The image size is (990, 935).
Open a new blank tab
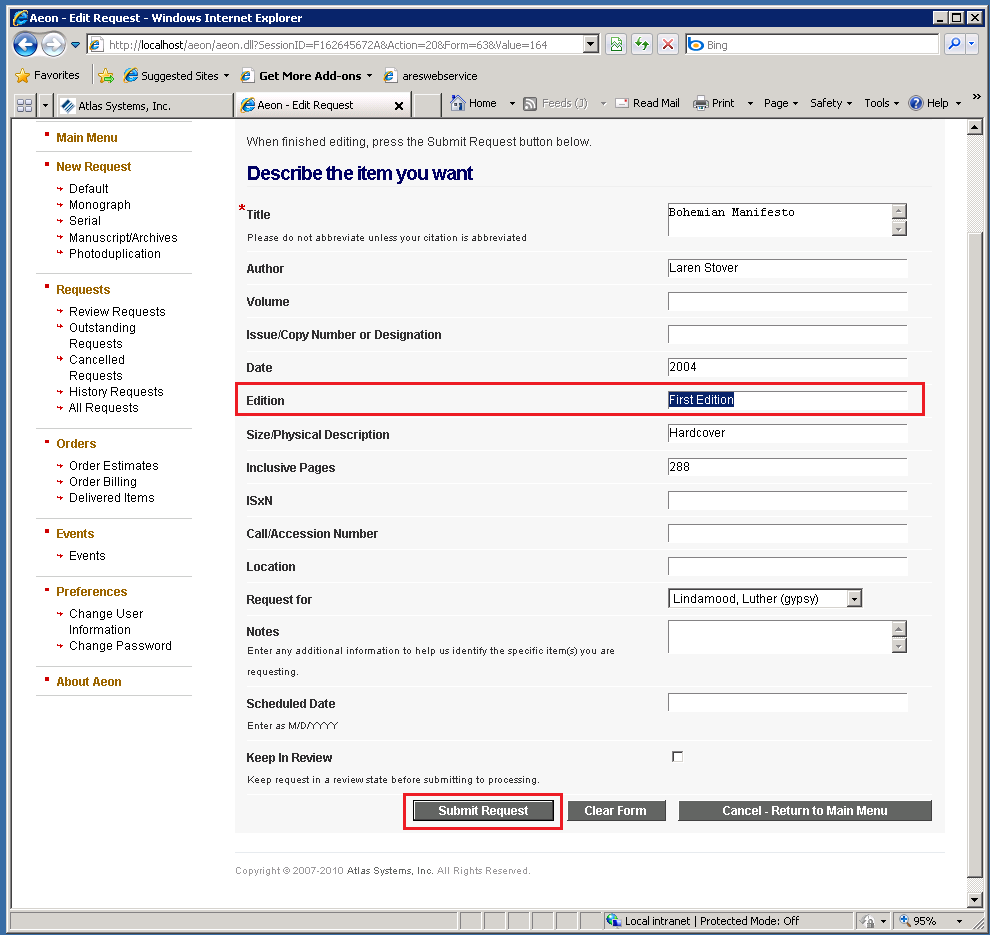[x=427, y=105]
